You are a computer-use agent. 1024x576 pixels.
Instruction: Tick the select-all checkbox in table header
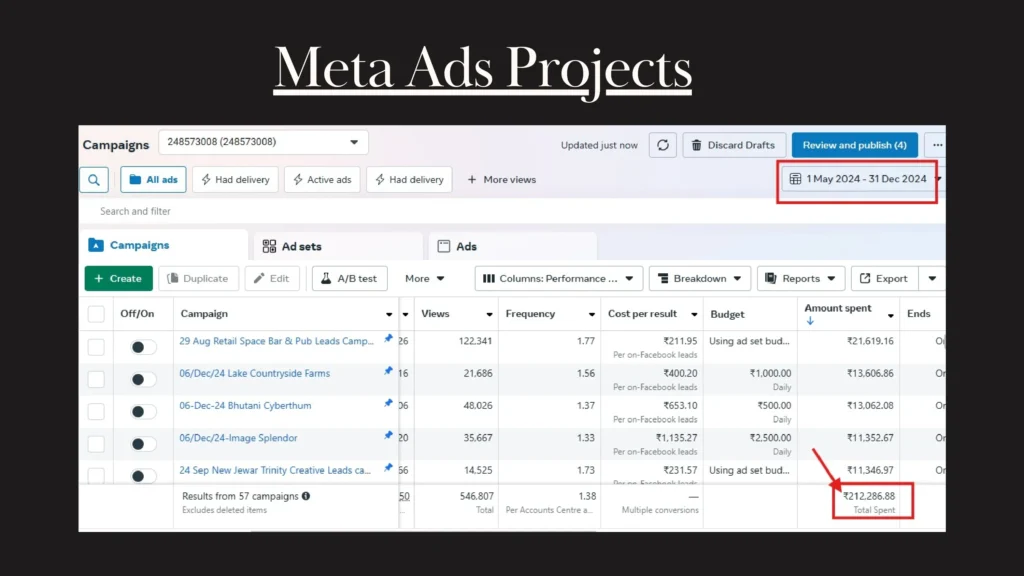[x=96, y=314]
